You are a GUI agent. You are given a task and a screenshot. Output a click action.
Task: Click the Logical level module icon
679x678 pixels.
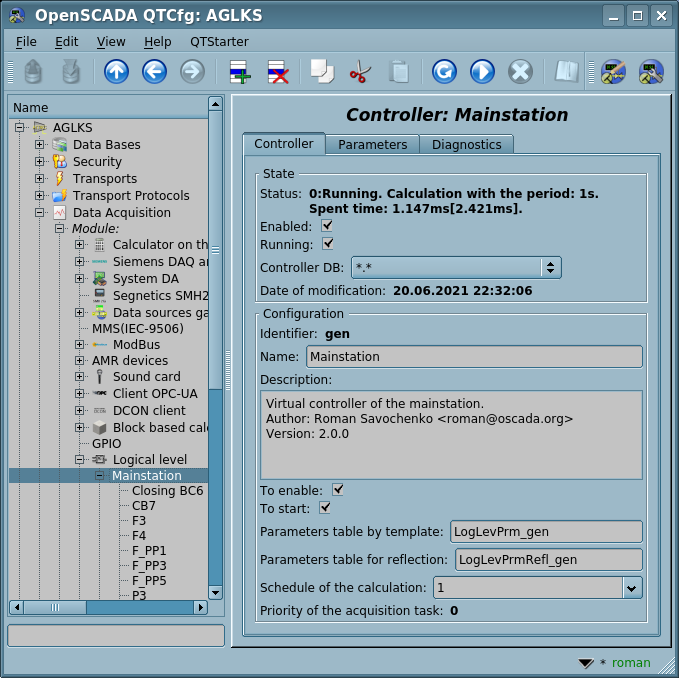[x=100, y=459]
